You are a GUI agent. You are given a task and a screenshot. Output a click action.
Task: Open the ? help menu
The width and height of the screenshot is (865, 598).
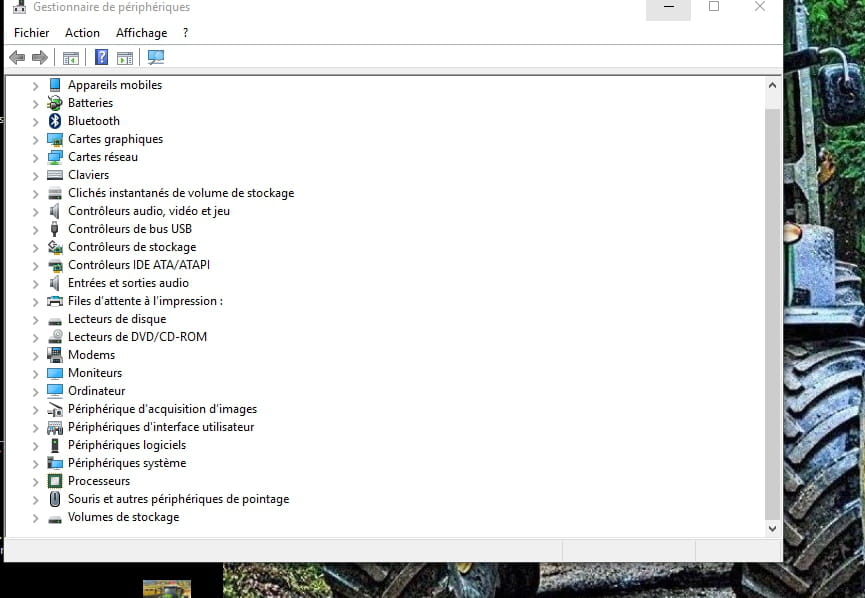(x=185, y=33)
